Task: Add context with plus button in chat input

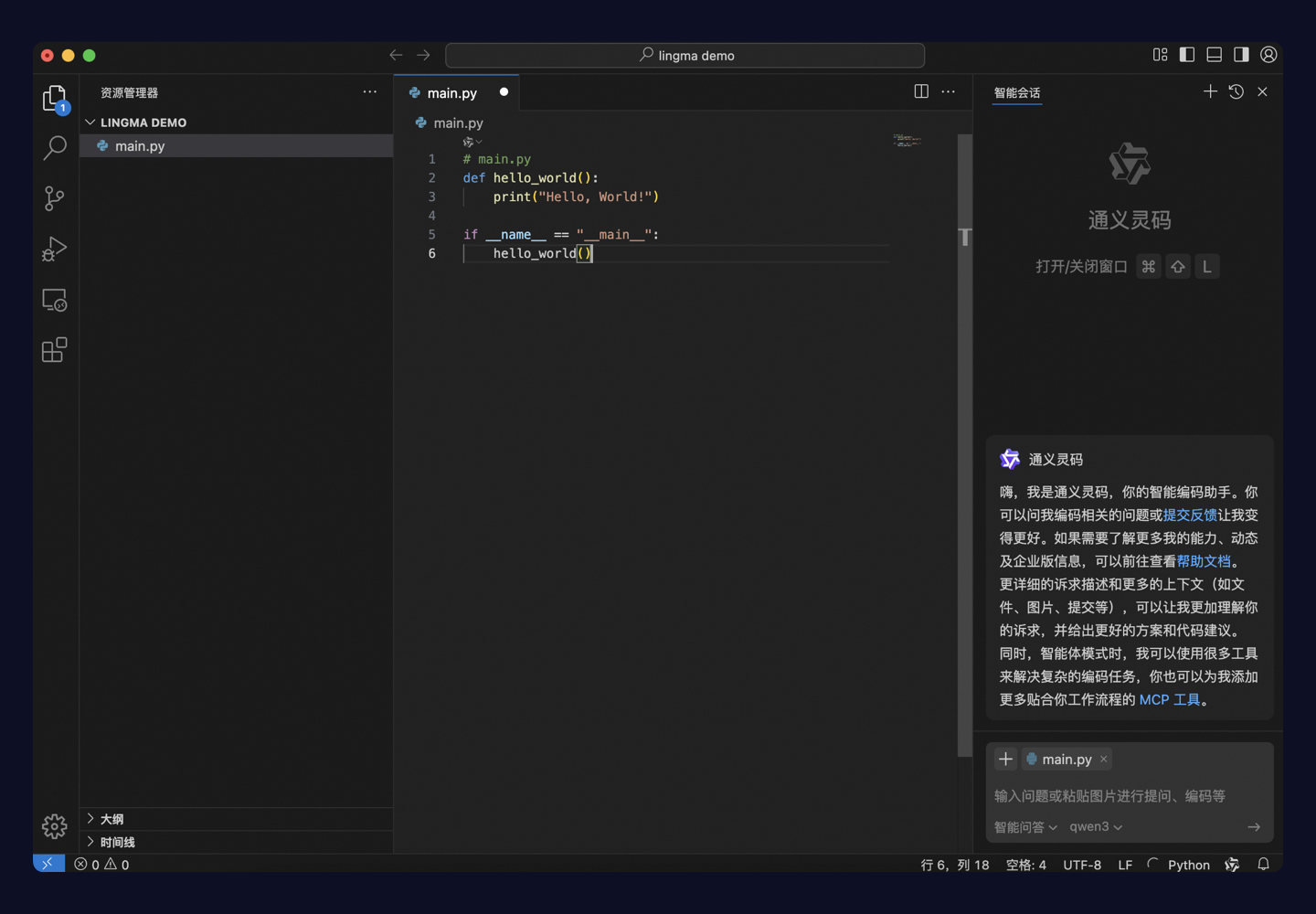Action: [1005, 759]
